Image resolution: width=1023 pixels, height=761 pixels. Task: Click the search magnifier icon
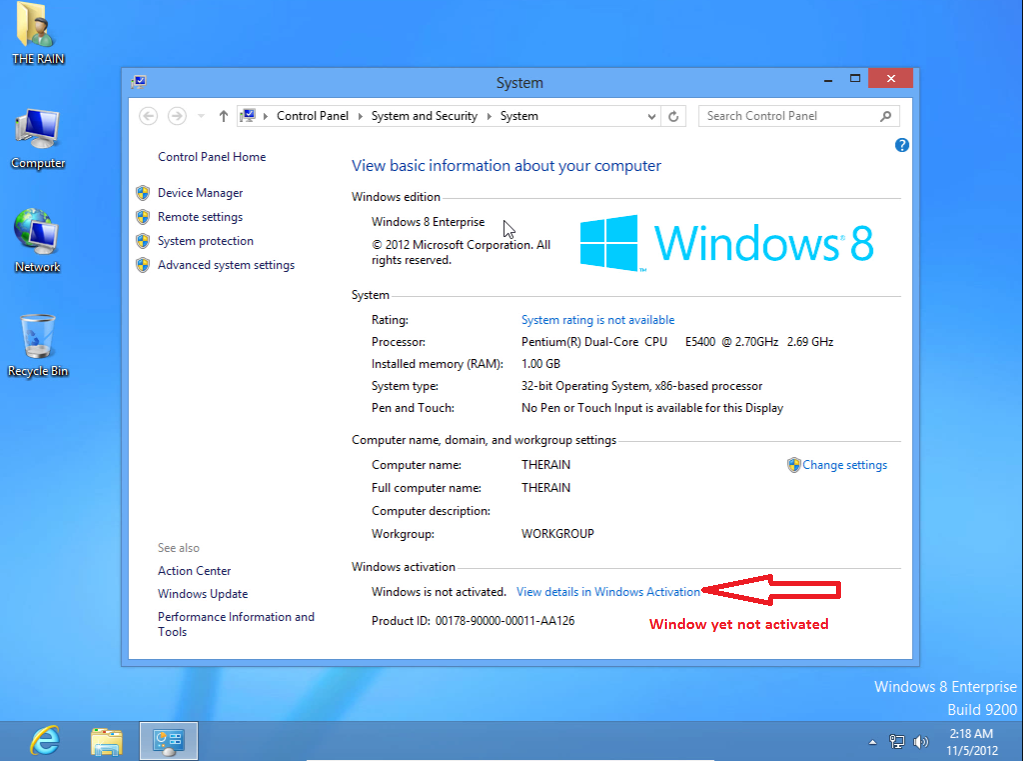pos(885,116)
